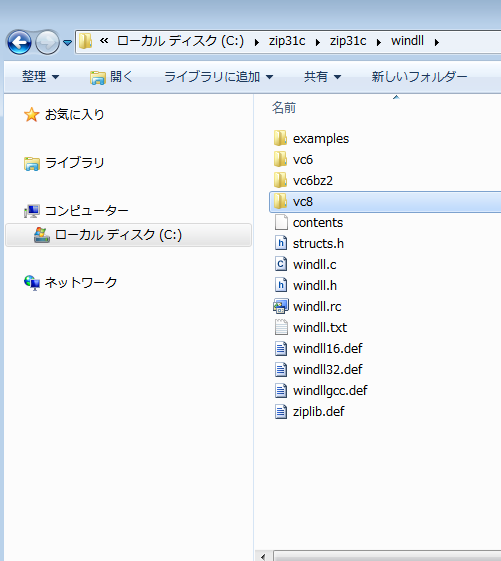
Task: Select windll.h file name
Action: [x=315, y=286]
